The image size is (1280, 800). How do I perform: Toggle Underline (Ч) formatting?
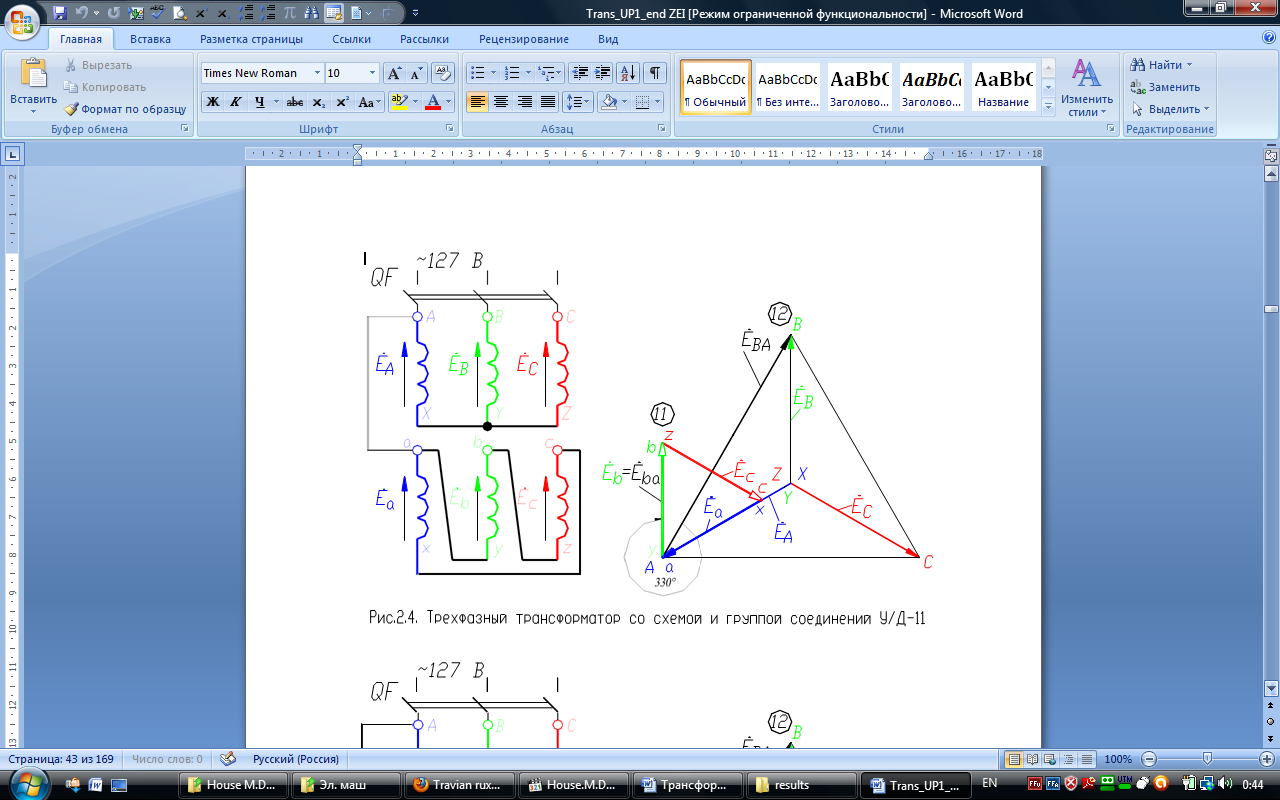tap(260, 102)
